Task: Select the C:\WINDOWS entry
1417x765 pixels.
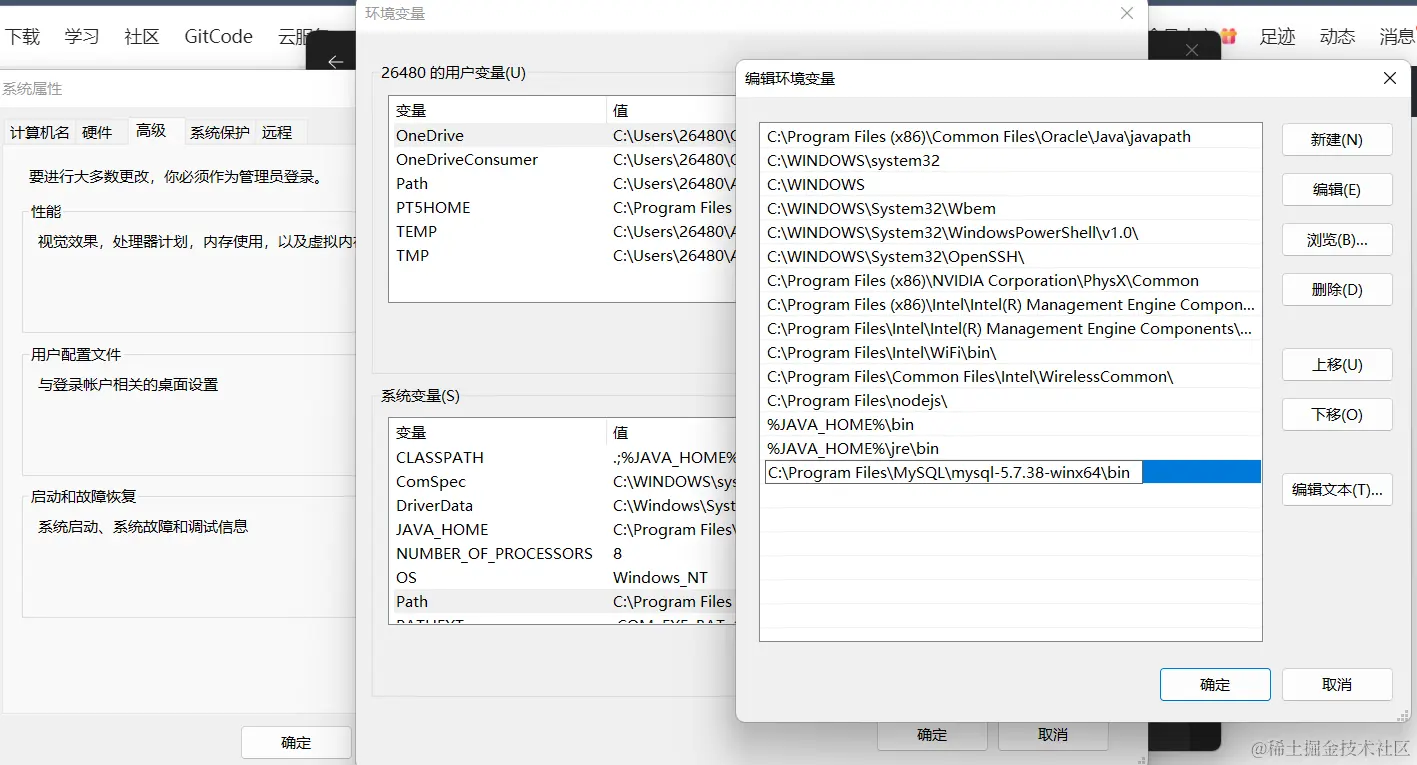Action: pyautogui.click(x=1011, y=185)
